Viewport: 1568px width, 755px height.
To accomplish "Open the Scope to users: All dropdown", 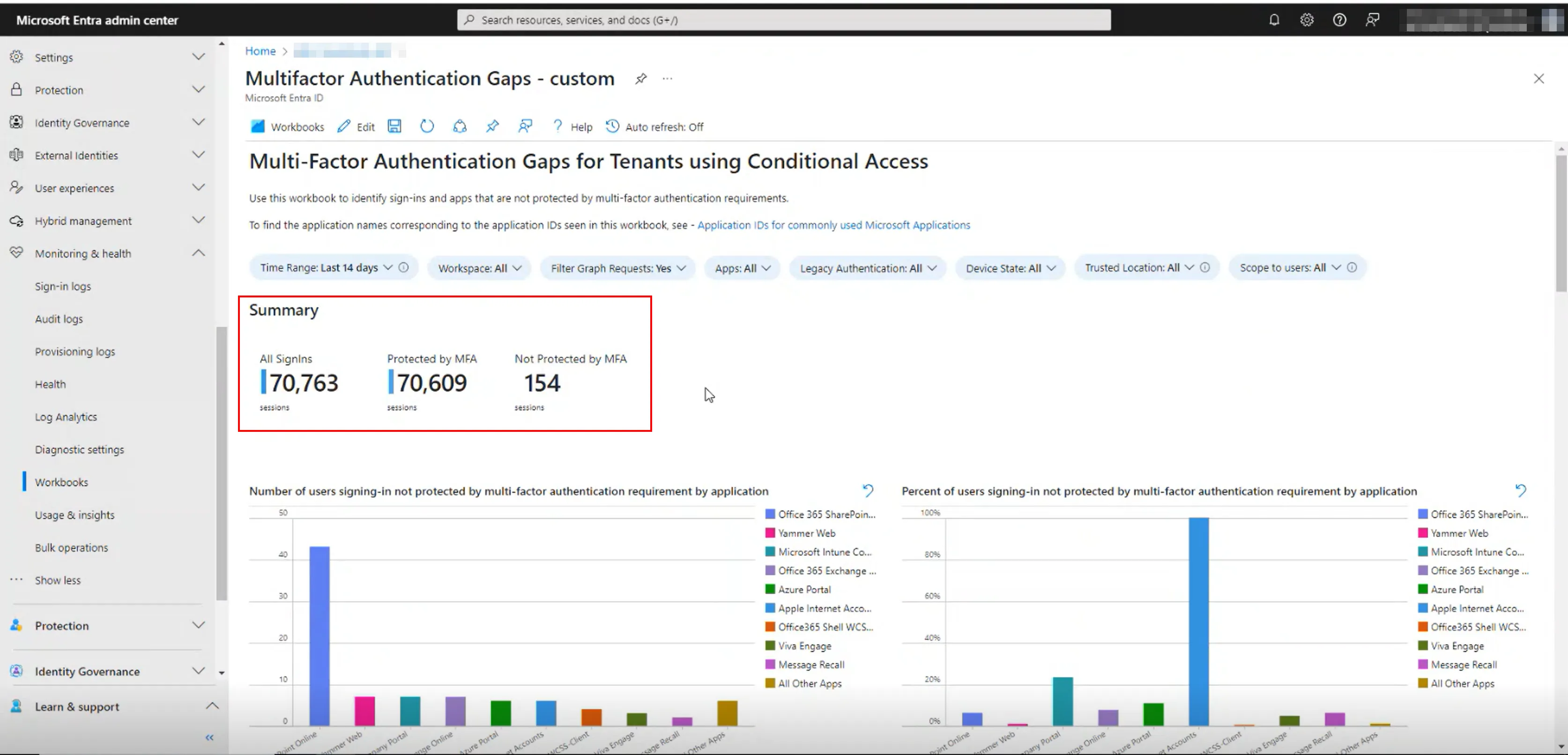I will (1298, 268).
